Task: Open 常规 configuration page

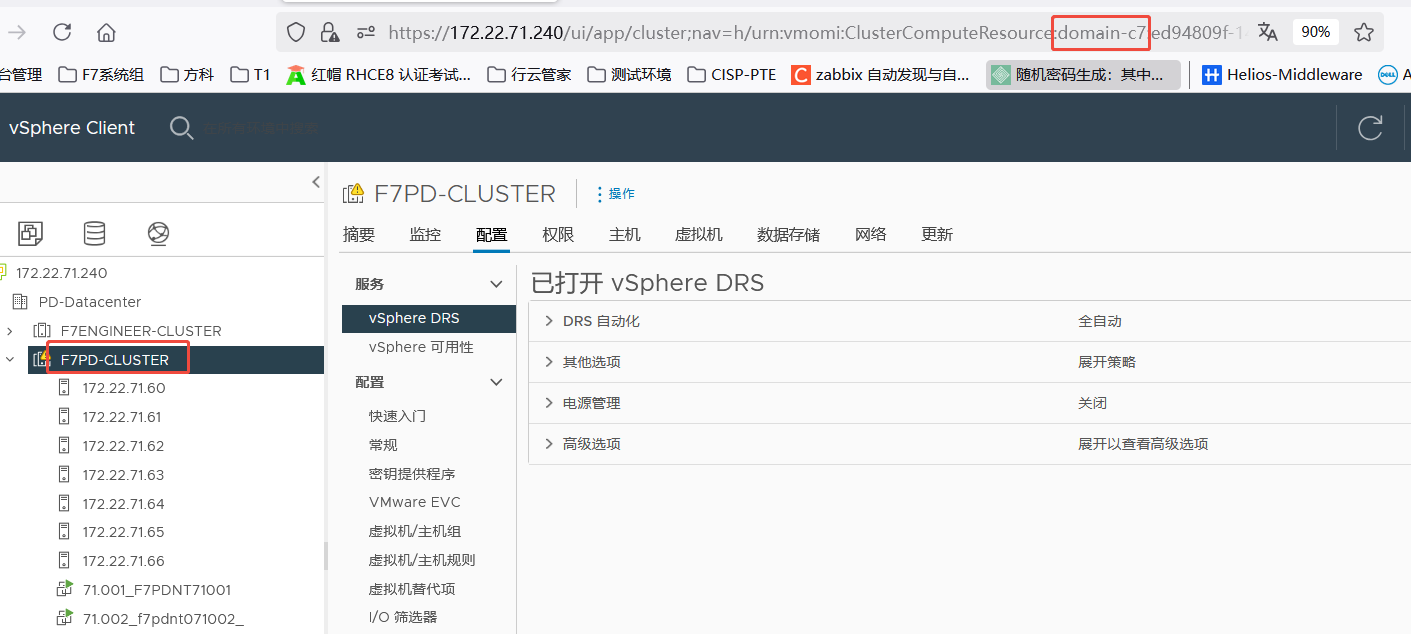Action: [383, 445]
